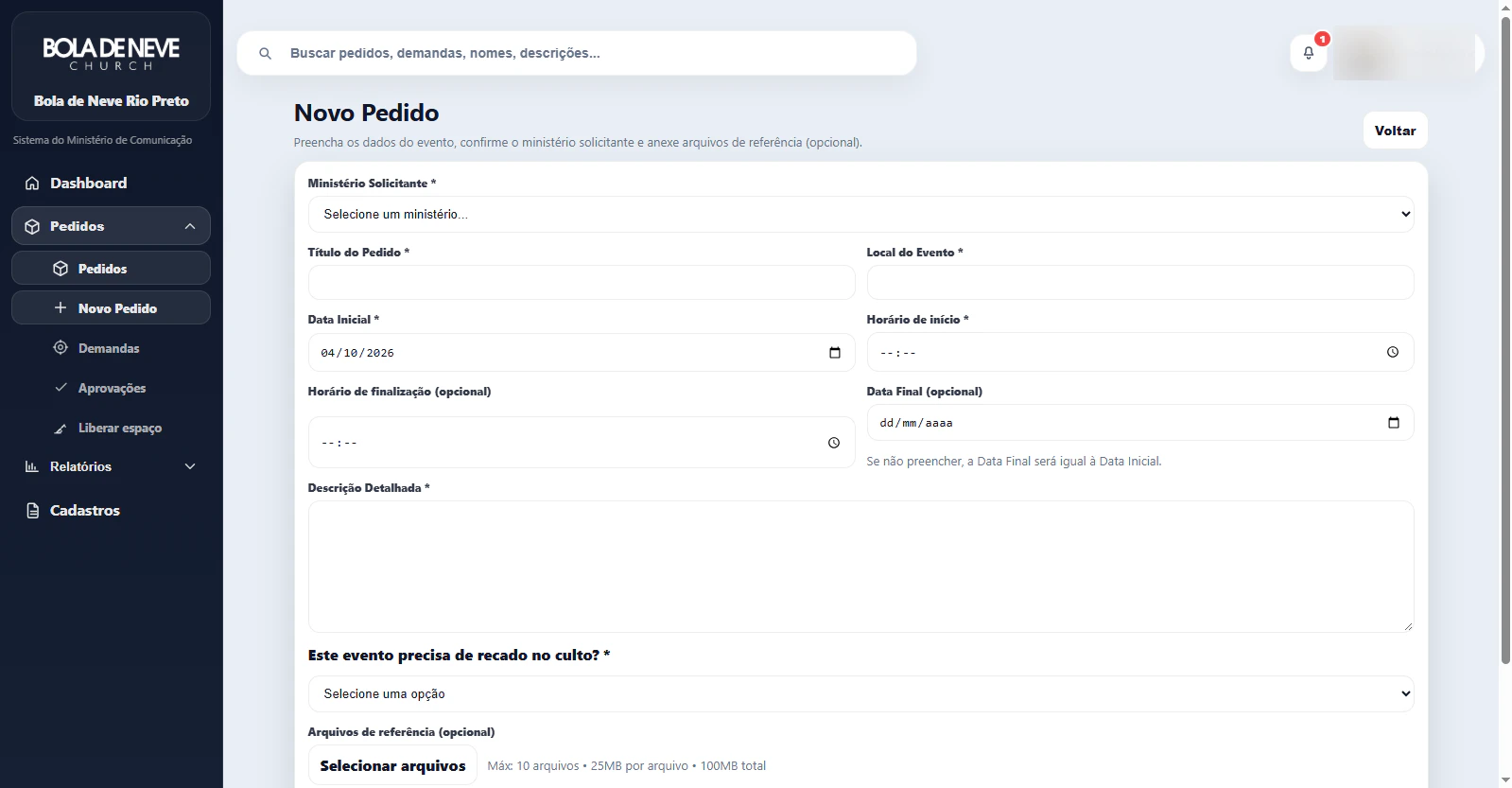Open calendar picker for Data Final
Image resolution: width=1512 pixels, height=788 pixels.
pos(1394,423)
